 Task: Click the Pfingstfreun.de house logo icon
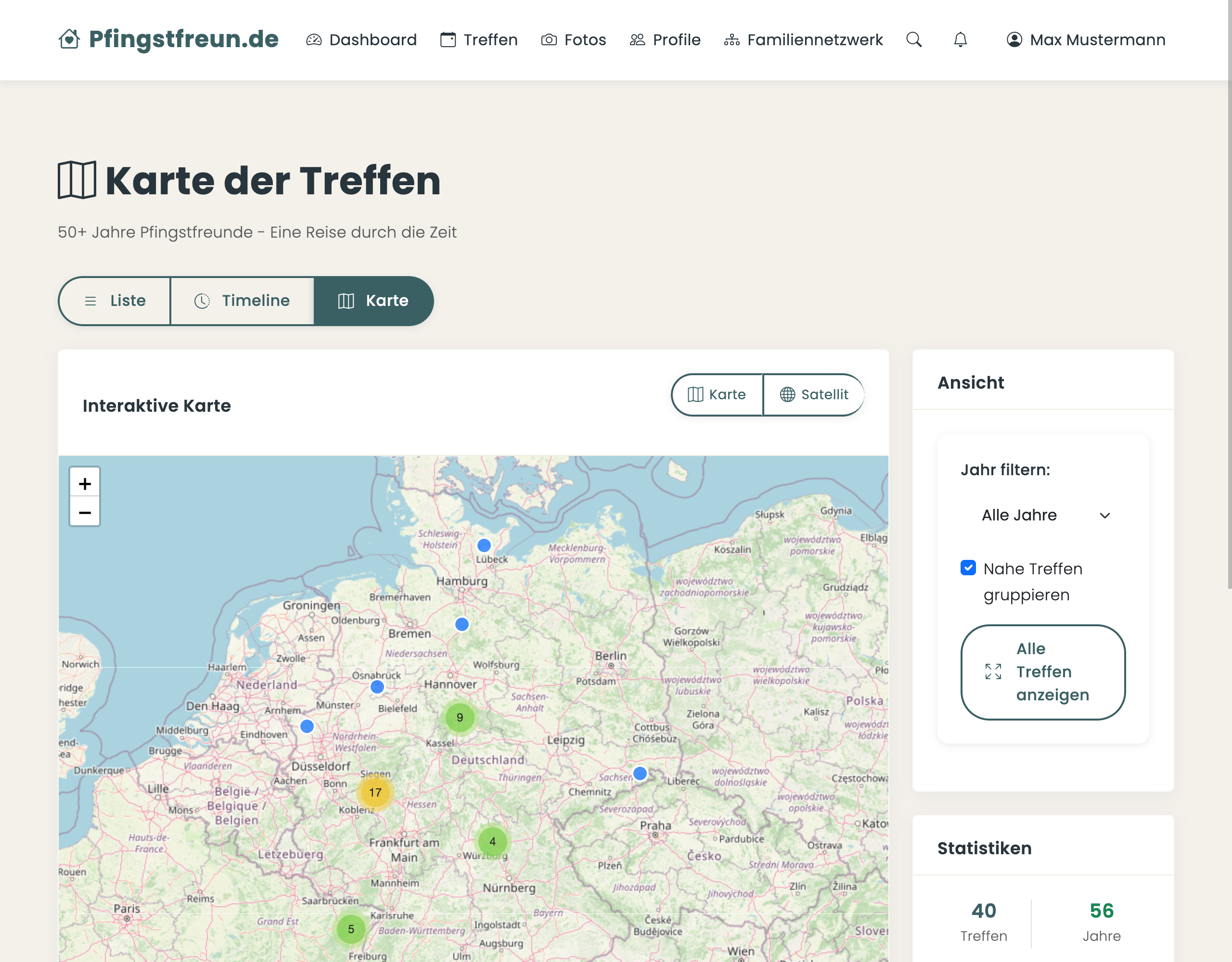tap(69, 39)
